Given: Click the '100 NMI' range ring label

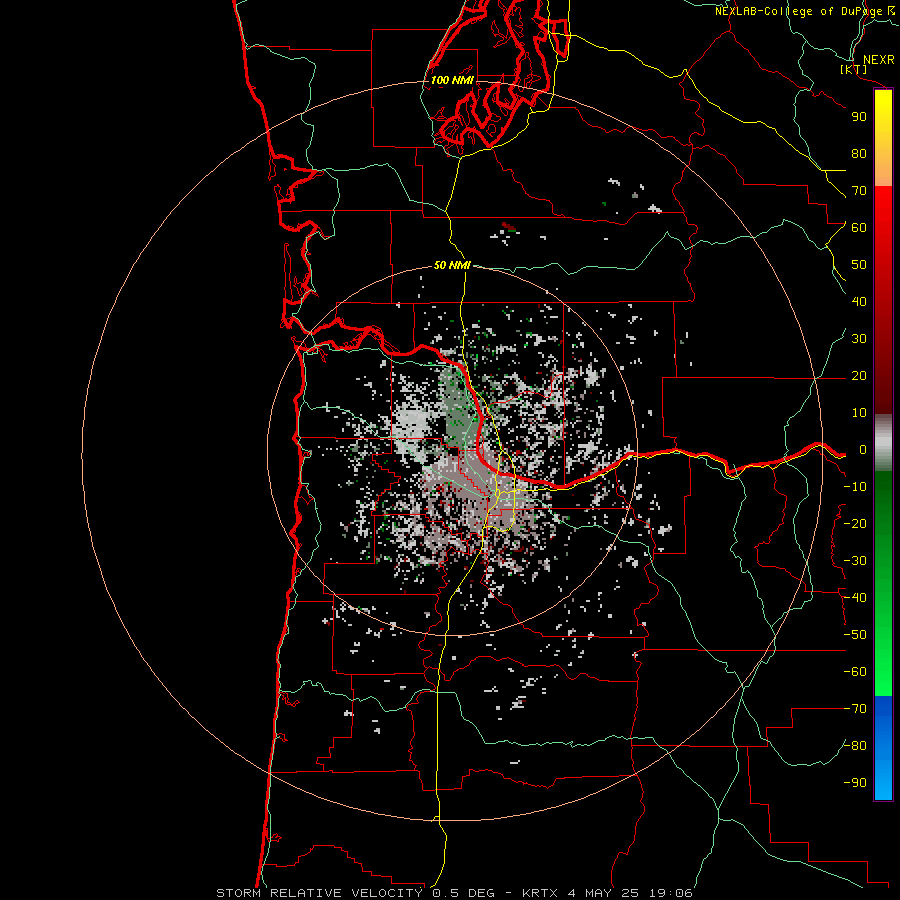Looking at the screenshot, I should (x=452, y=80).
